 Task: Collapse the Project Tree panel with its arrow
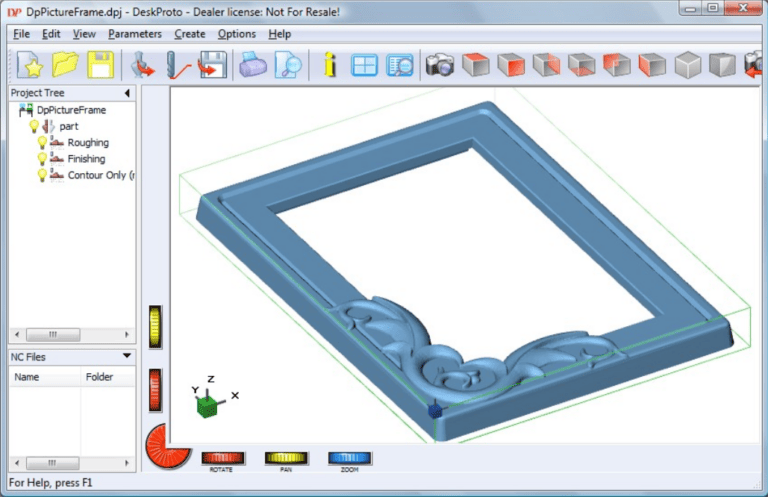tap(127, 93)
